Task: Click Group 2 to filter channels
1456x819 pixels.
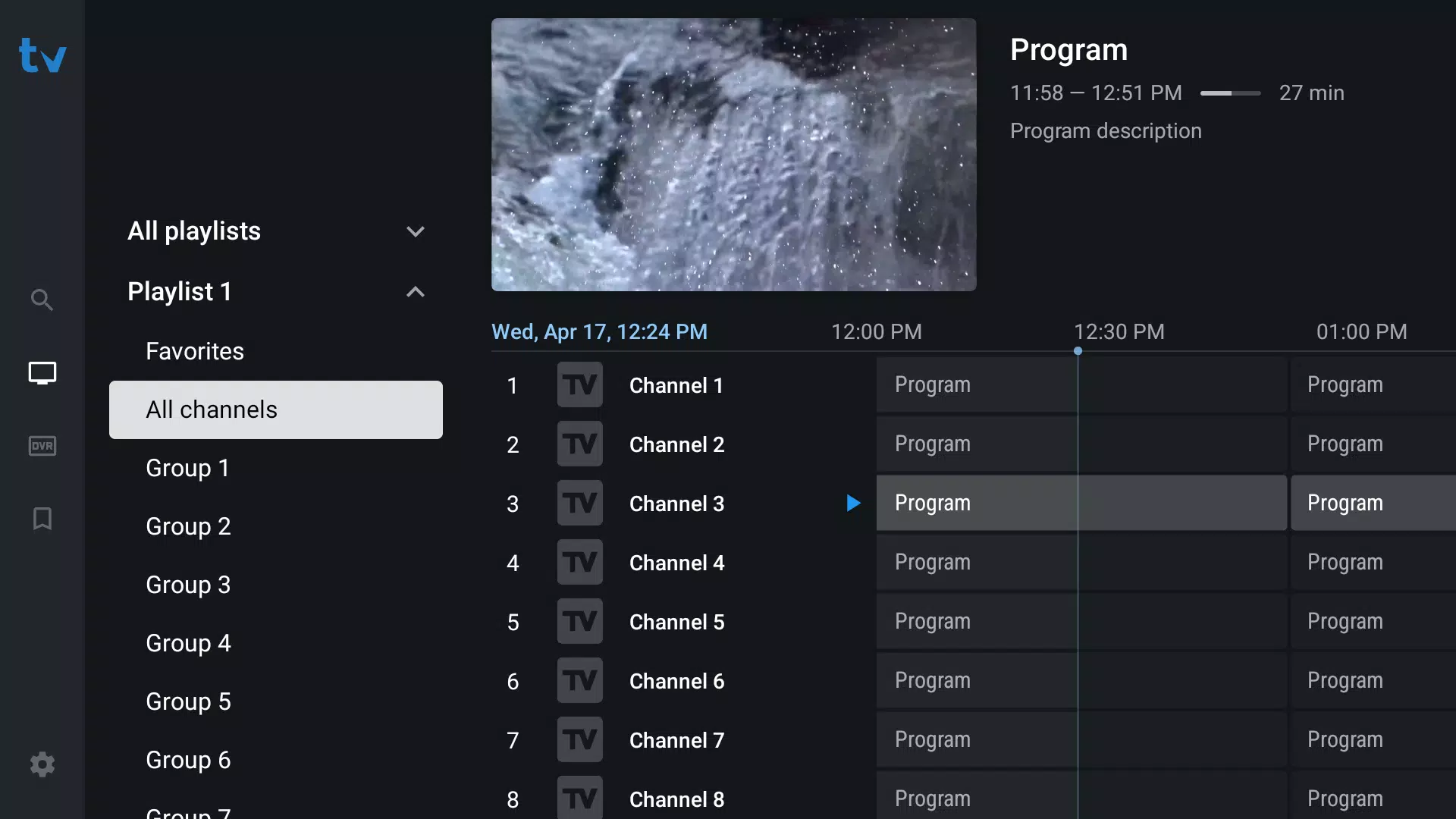Action: (x=188, y=525)
